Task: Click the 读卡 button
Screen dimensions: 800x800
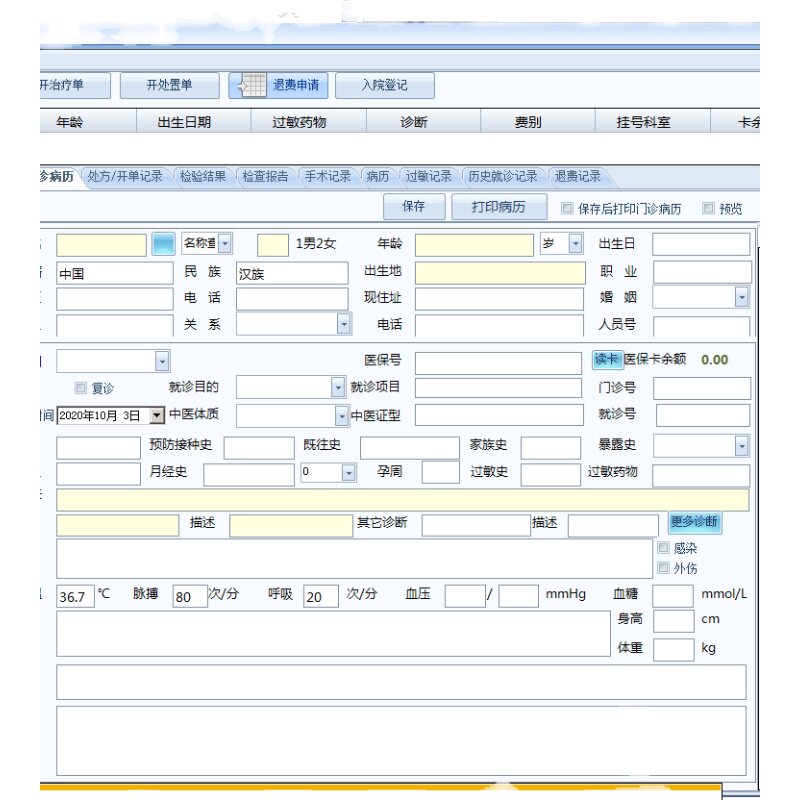Action: (x=607, y=359)
